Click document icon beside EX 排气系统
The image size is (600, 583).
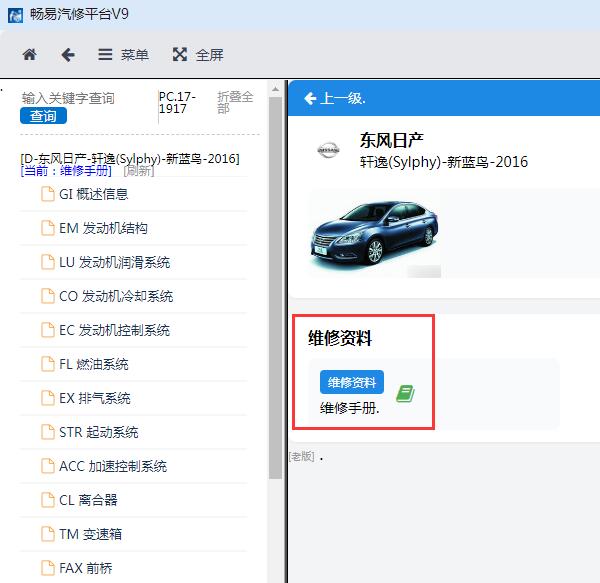[x=48, y=398]
